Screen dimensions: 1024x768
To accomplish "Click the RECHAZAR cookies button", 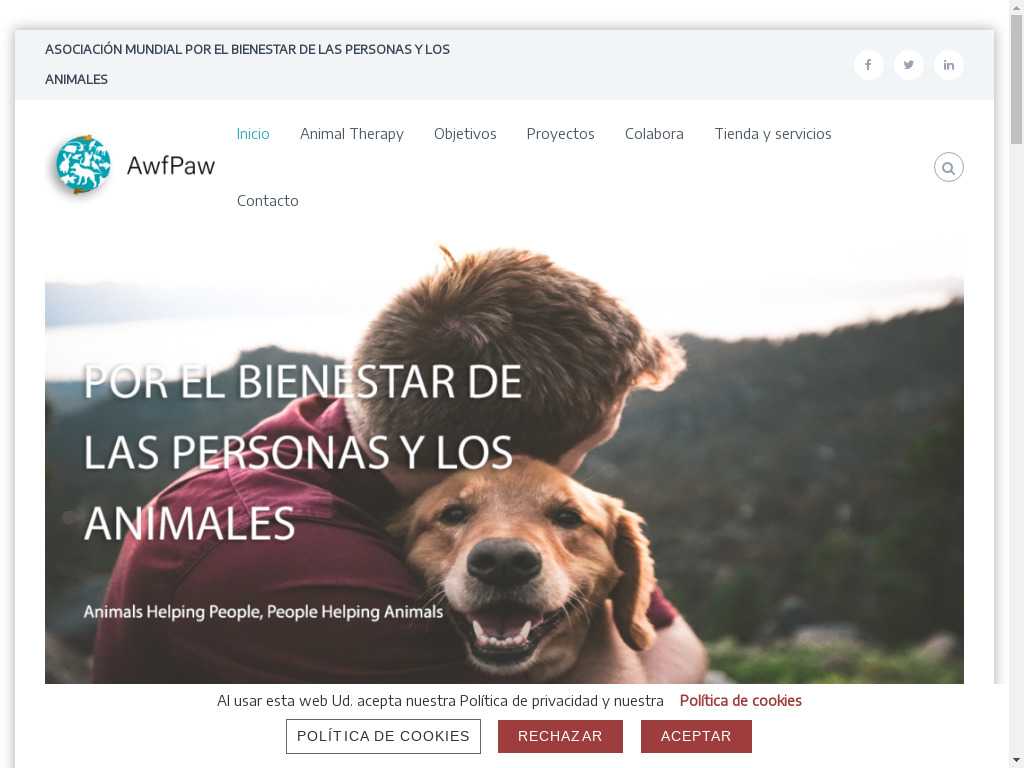I will [560, 736].
